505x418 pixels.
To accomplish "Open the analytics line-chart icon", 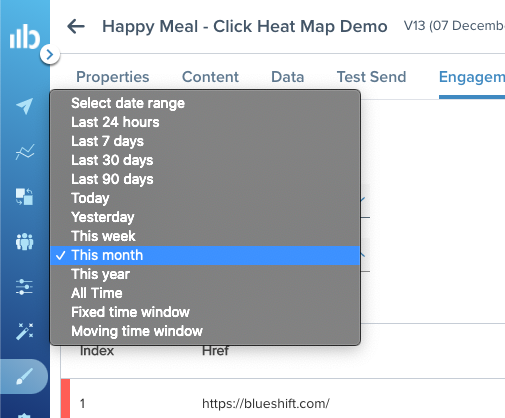I will point(25,152).
